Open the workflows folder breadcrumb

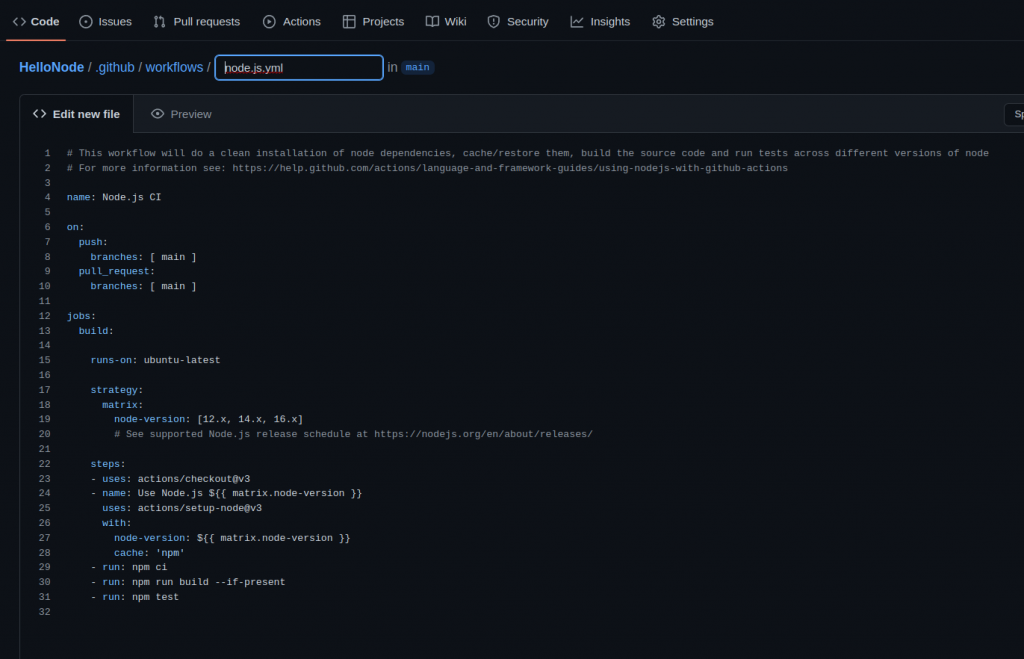pyautogui.click(x=173, y=67)
